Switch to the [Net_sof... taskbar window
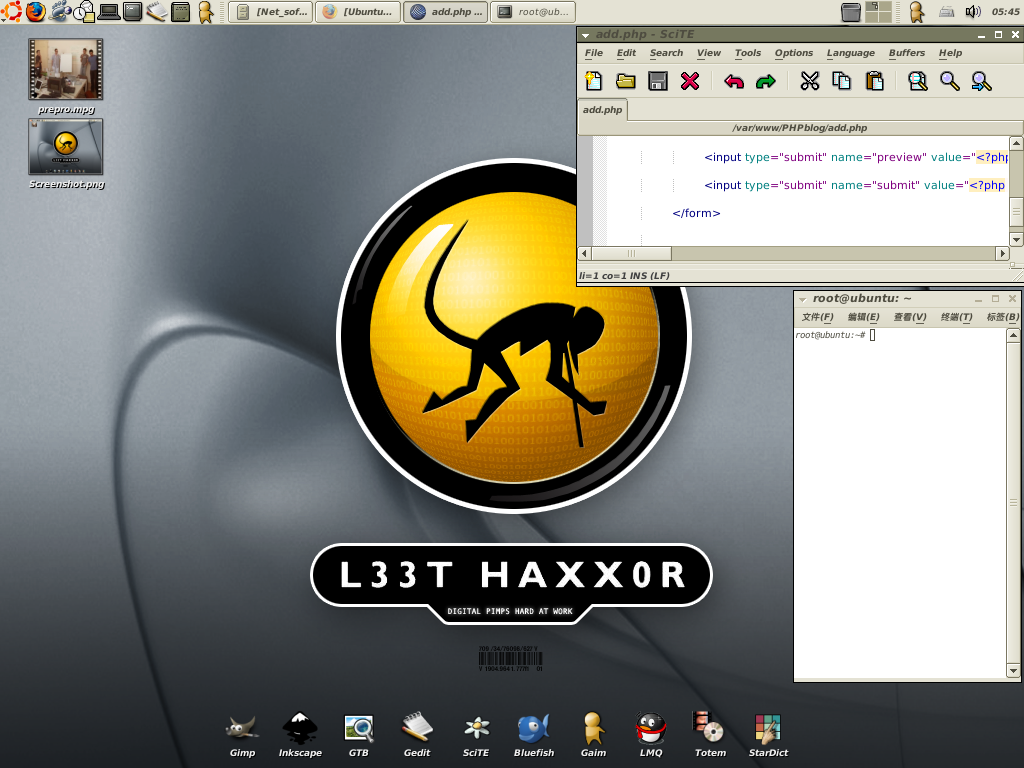Viewport: 1024px width, 768px height. pyautogui.click(x=271, y=12)
